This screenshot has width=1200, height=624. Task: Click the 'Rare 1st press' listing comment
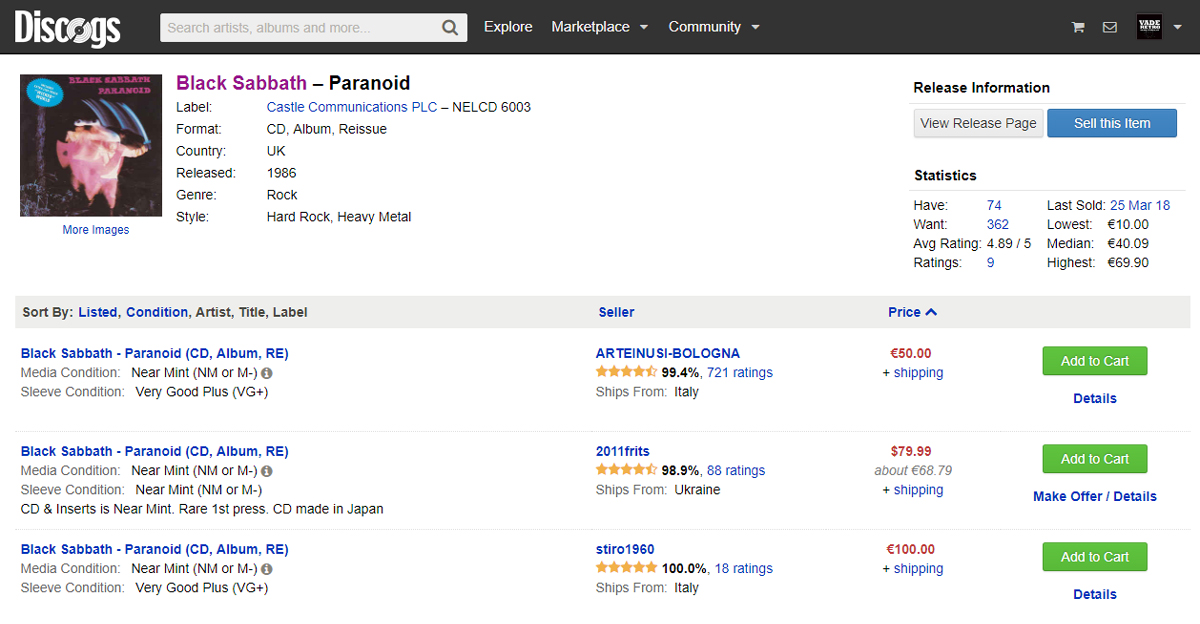pos(202,509)
